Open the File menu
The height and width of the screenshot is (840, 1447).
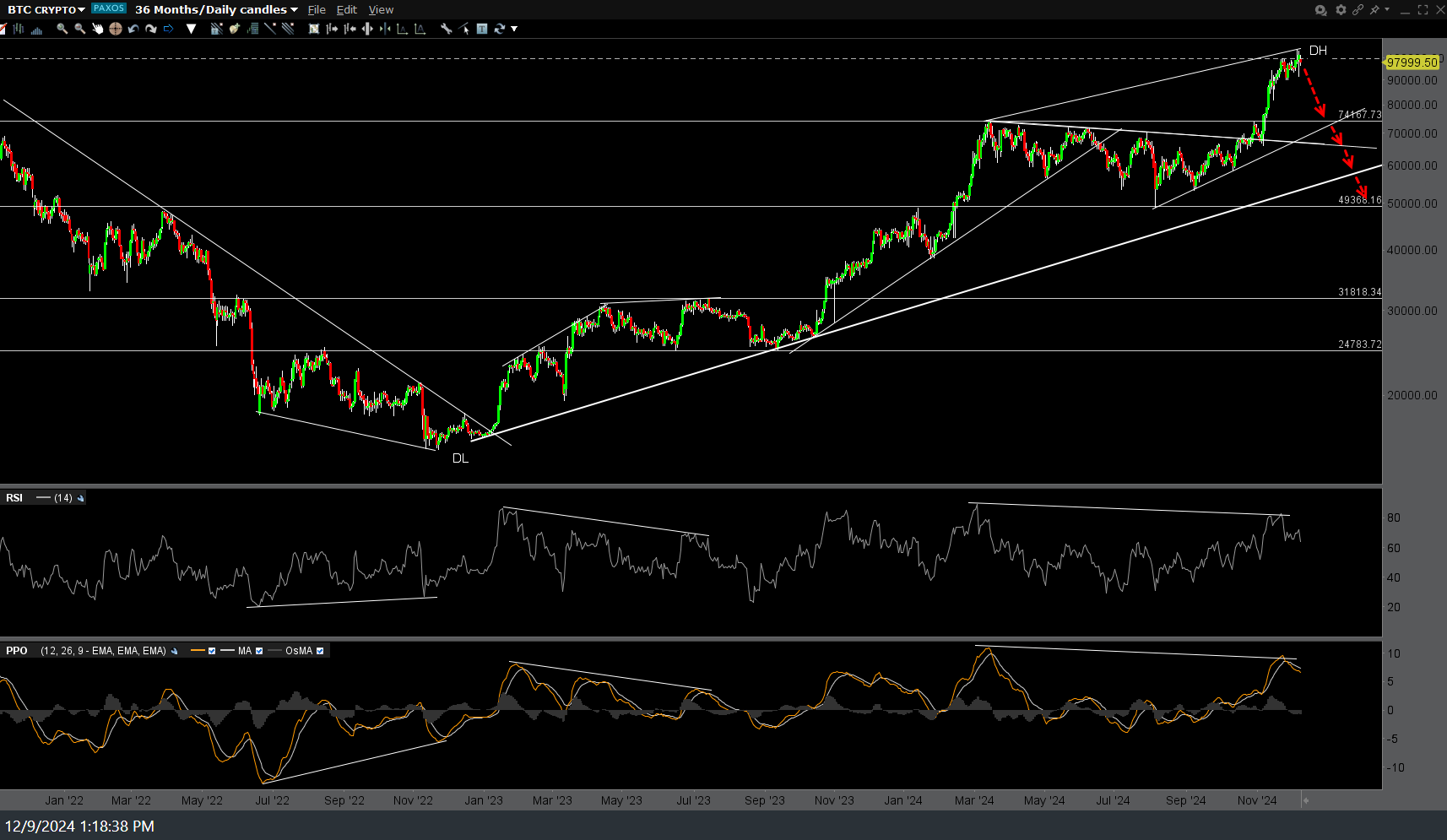(317, 10)
